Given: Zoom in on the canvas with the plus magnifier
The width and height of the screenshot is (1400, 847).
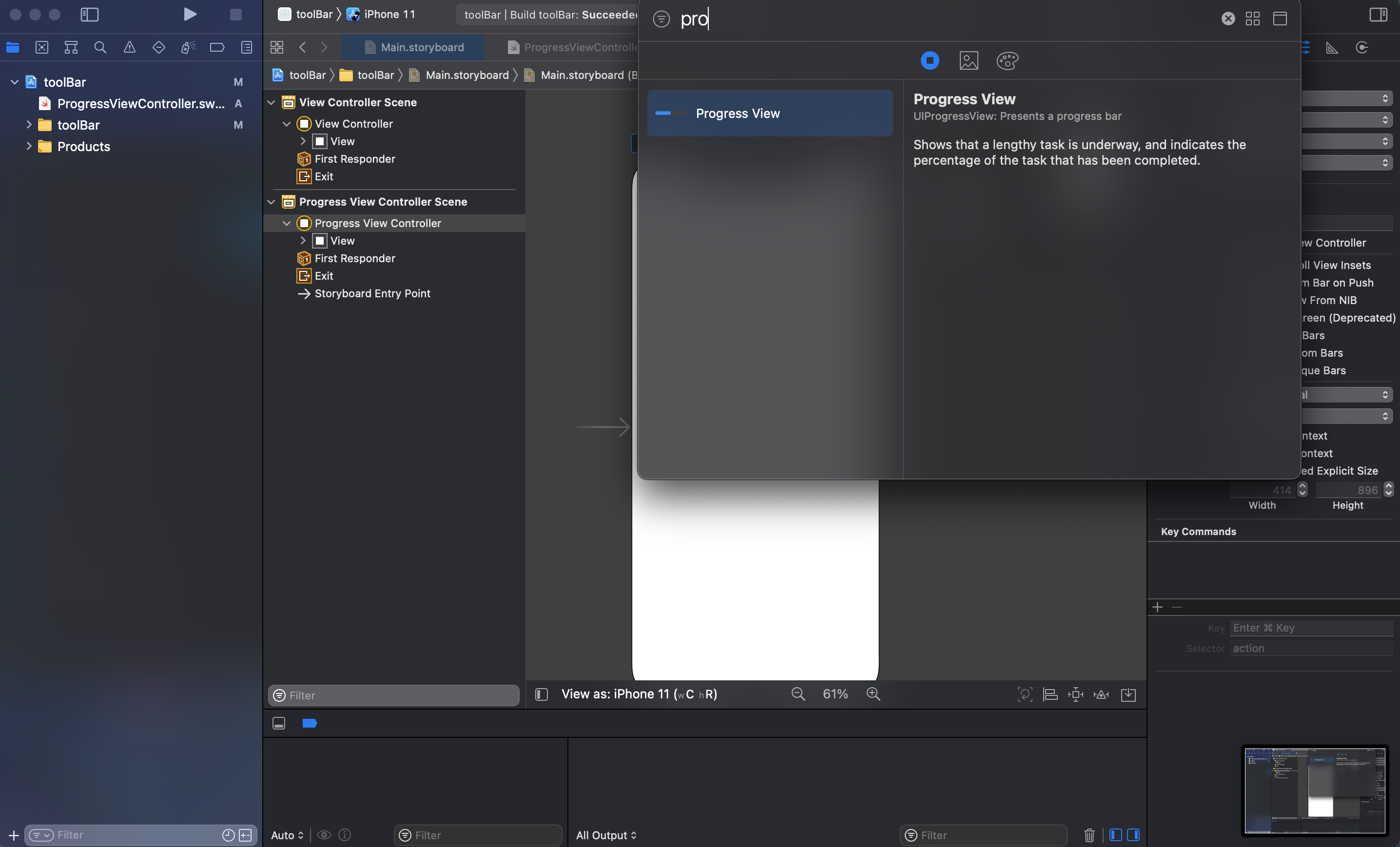Looking at the screenshot, I should point(874,693).
